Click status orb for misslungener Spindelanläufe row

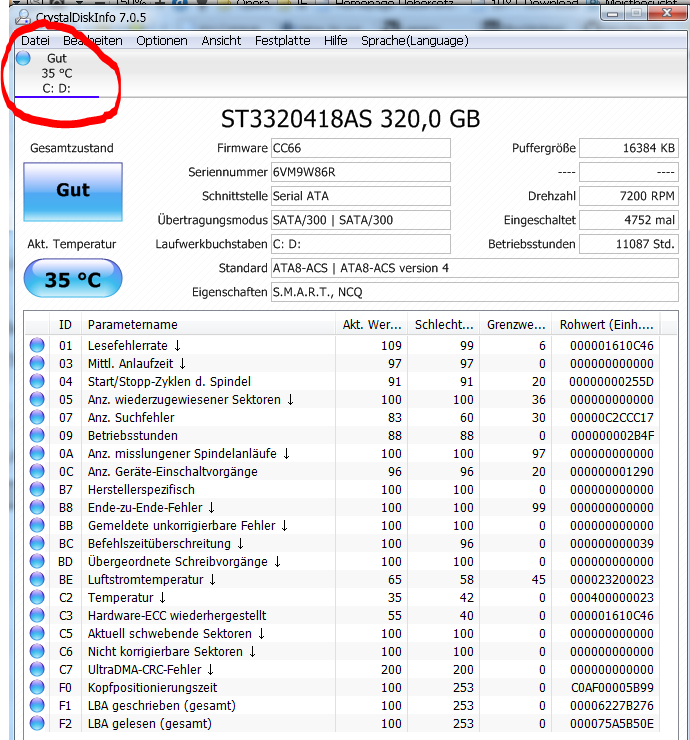pos(37,453)
